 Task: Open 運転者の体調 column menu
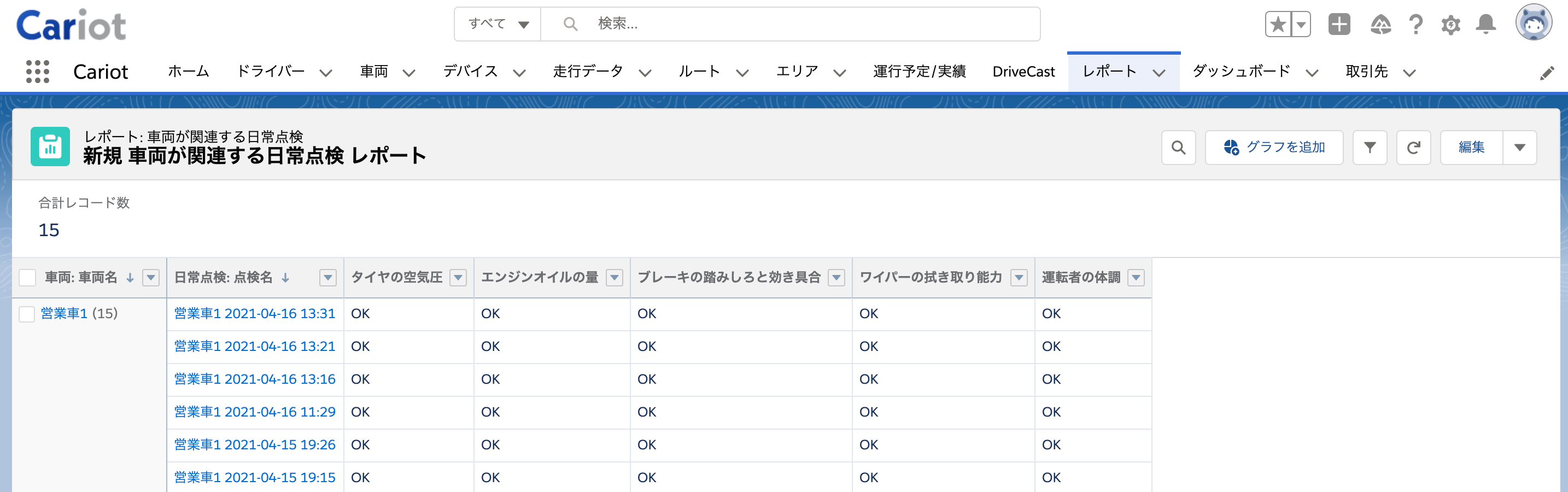pyautogui.click(x=1136, y=278)
